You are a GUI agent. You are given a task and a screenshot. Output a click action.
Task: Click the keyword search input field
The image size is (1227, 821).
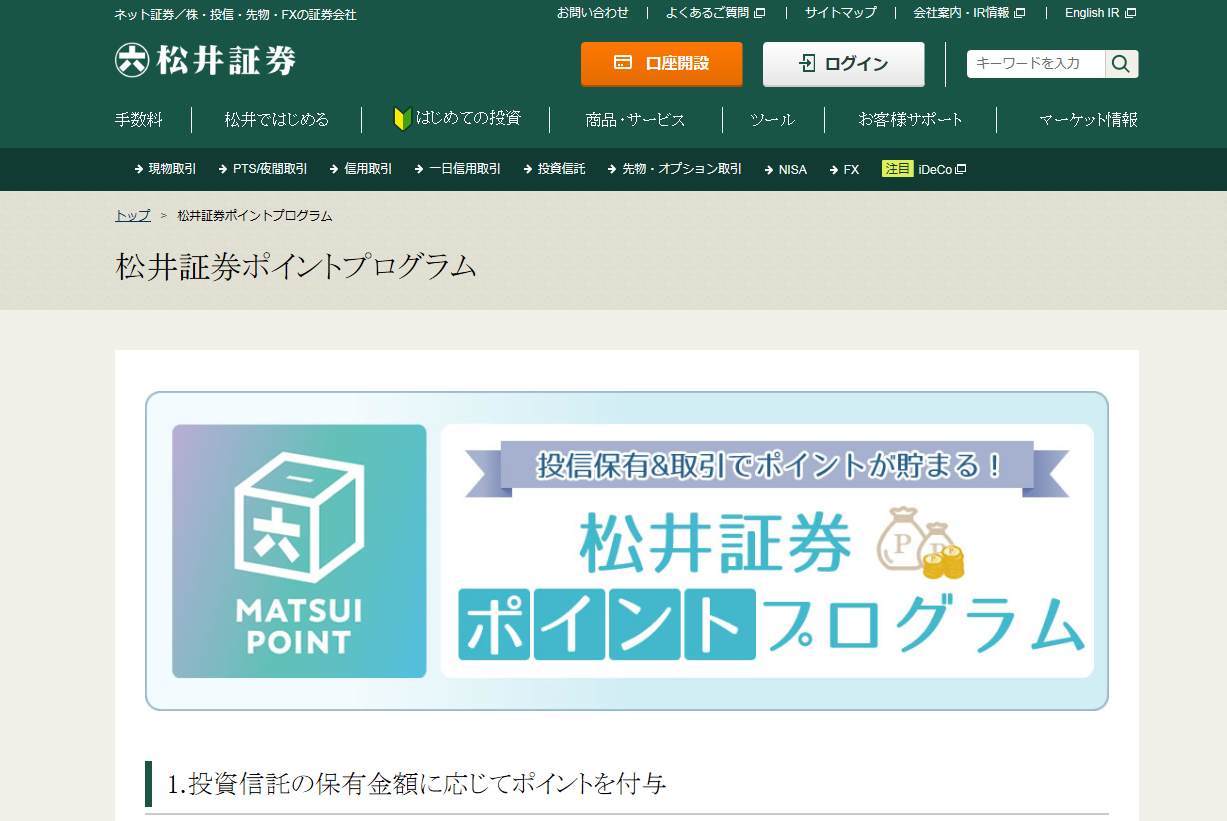point(1035,63)
